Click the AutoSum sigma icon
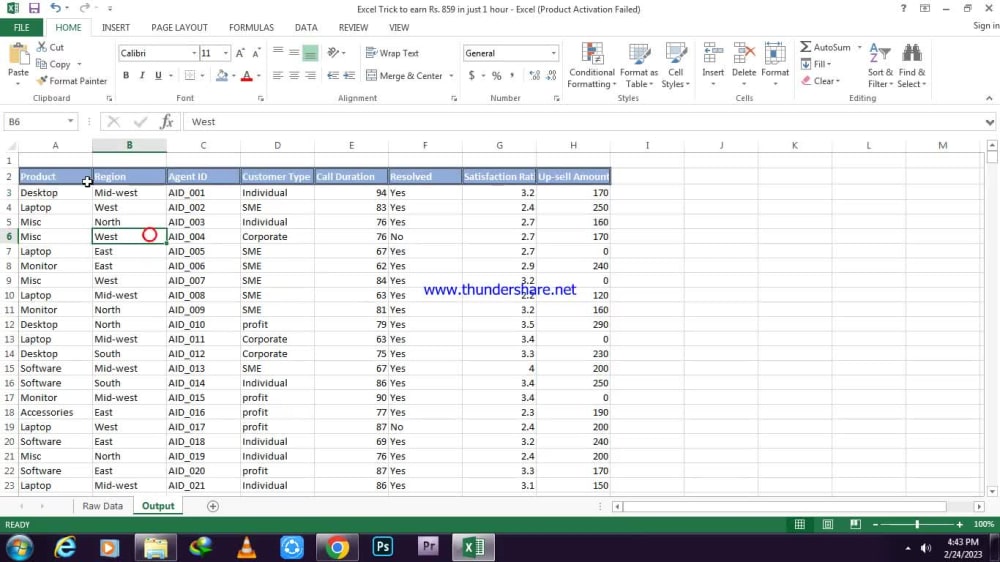The image size is (1000, 562). (805, 47)
